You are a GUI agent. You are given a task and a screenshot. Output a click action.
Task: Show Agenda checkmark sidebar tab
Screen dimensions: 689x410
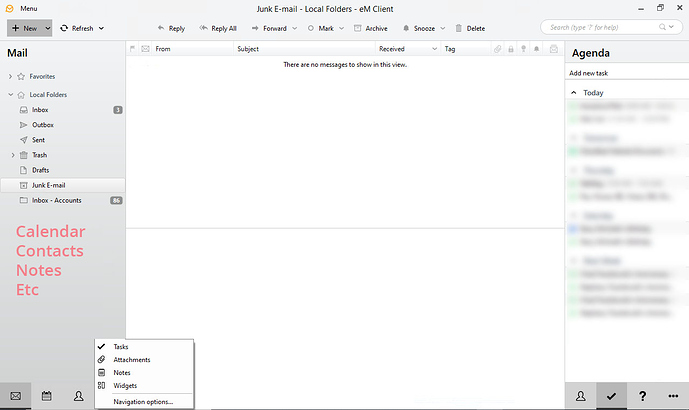tap(611, 396)
